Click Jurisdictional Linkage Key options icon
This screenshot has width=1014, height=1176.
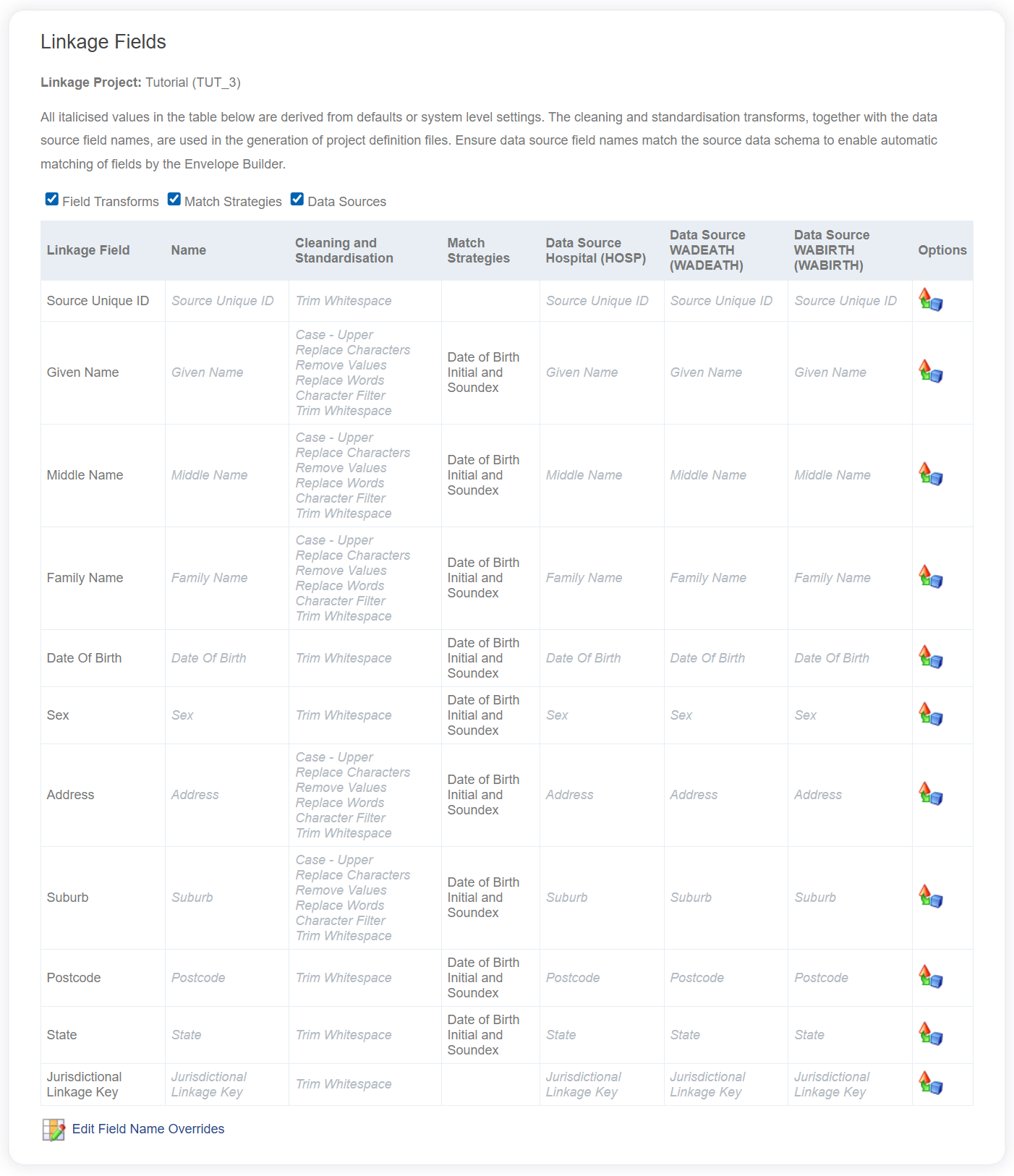tap(930, 1083)
